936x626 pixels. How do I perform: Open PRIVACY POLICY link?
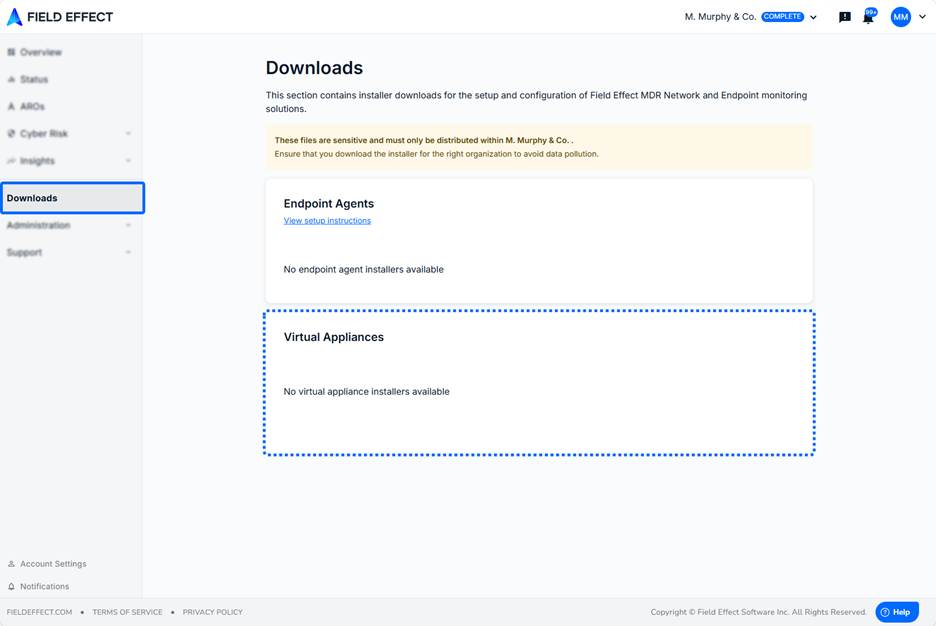click(213, 612)
